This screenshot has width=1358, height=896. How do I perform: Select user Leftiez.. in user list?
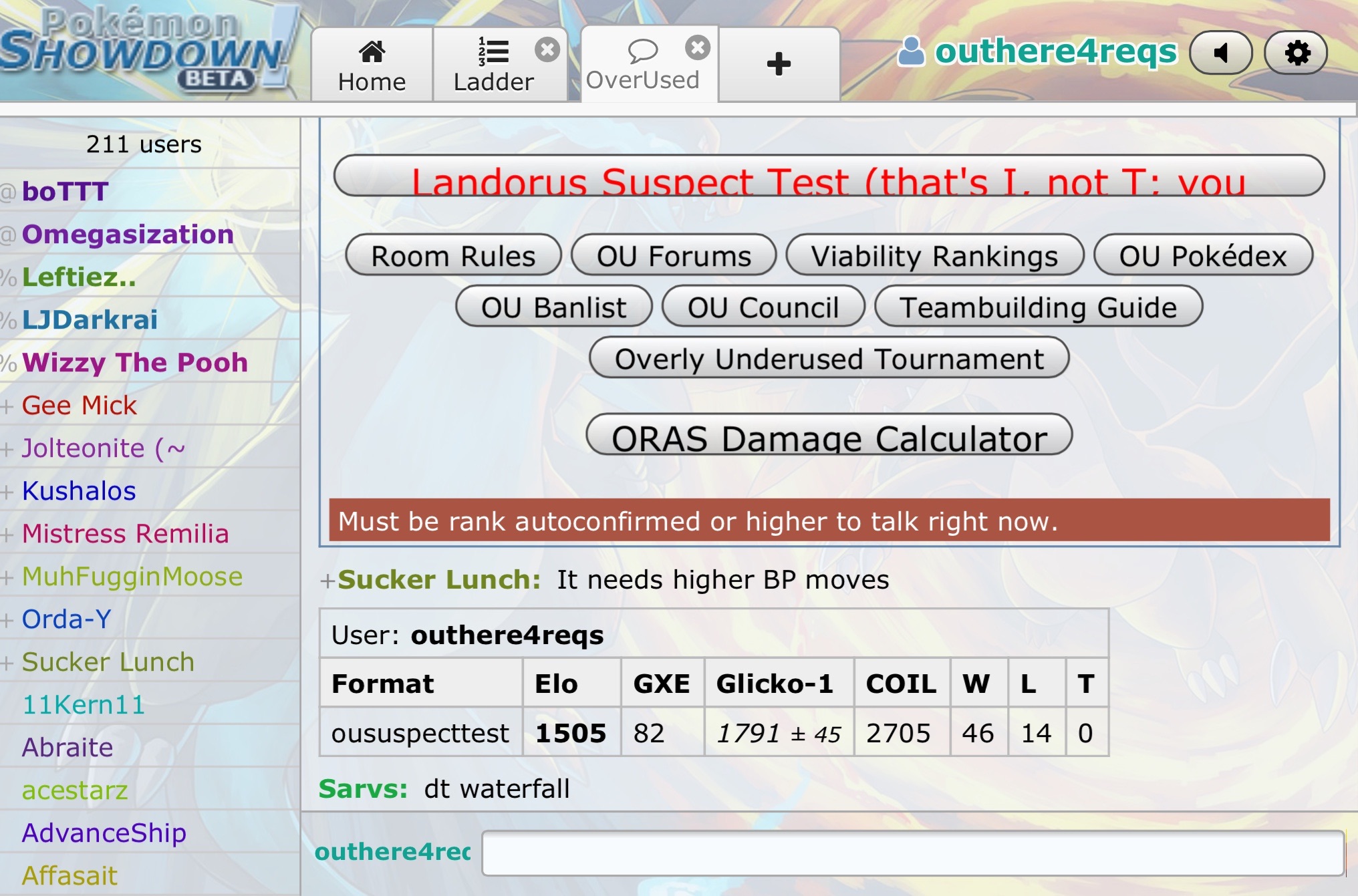coord(150,277)
